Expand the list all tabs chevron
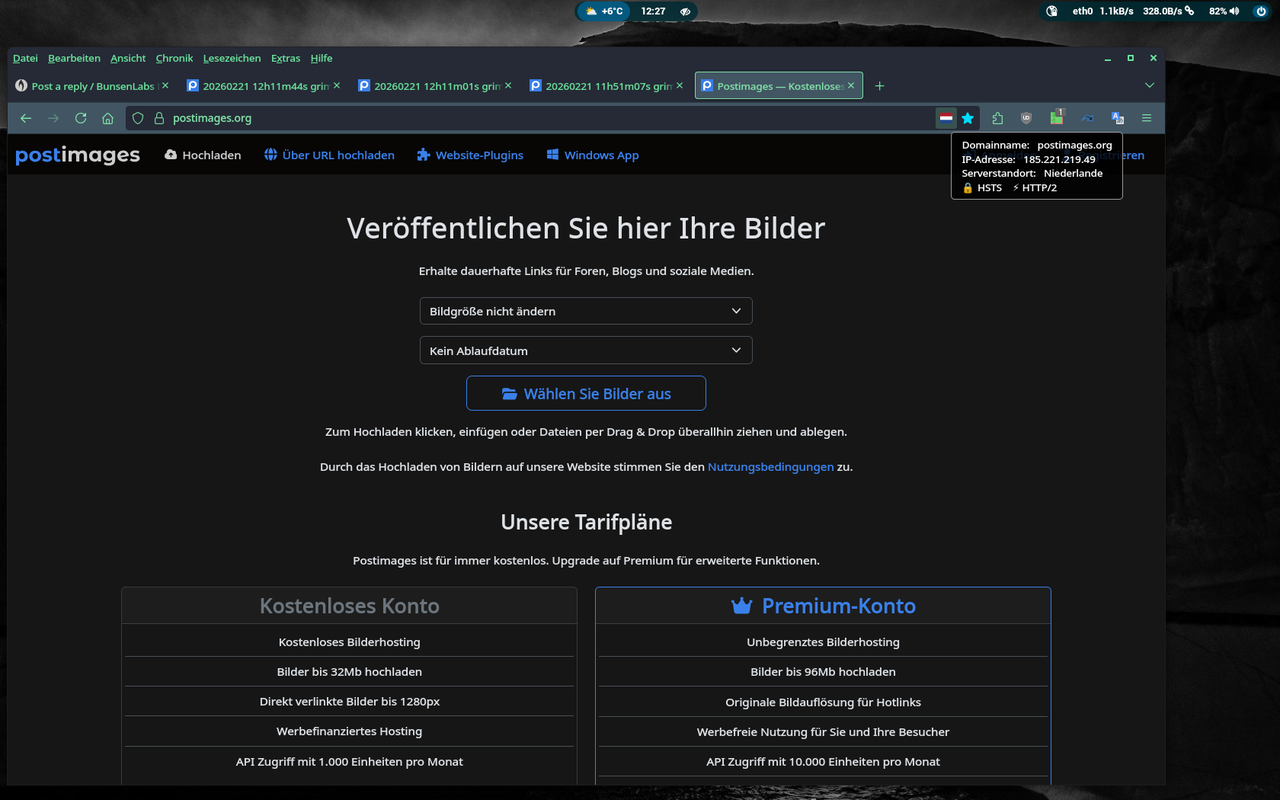This screenshot has width=1280, height=800. pyautogui.click(x=1150, y=86)
